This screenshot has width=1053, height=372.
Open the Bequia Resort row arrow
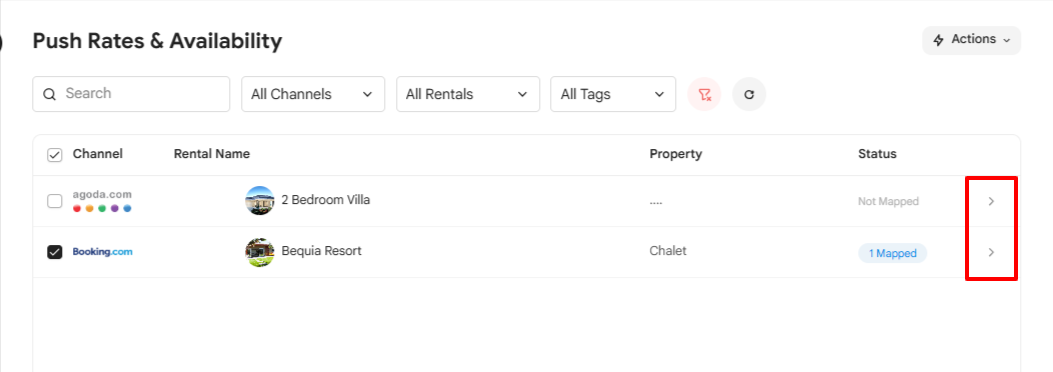click(991, 252)
